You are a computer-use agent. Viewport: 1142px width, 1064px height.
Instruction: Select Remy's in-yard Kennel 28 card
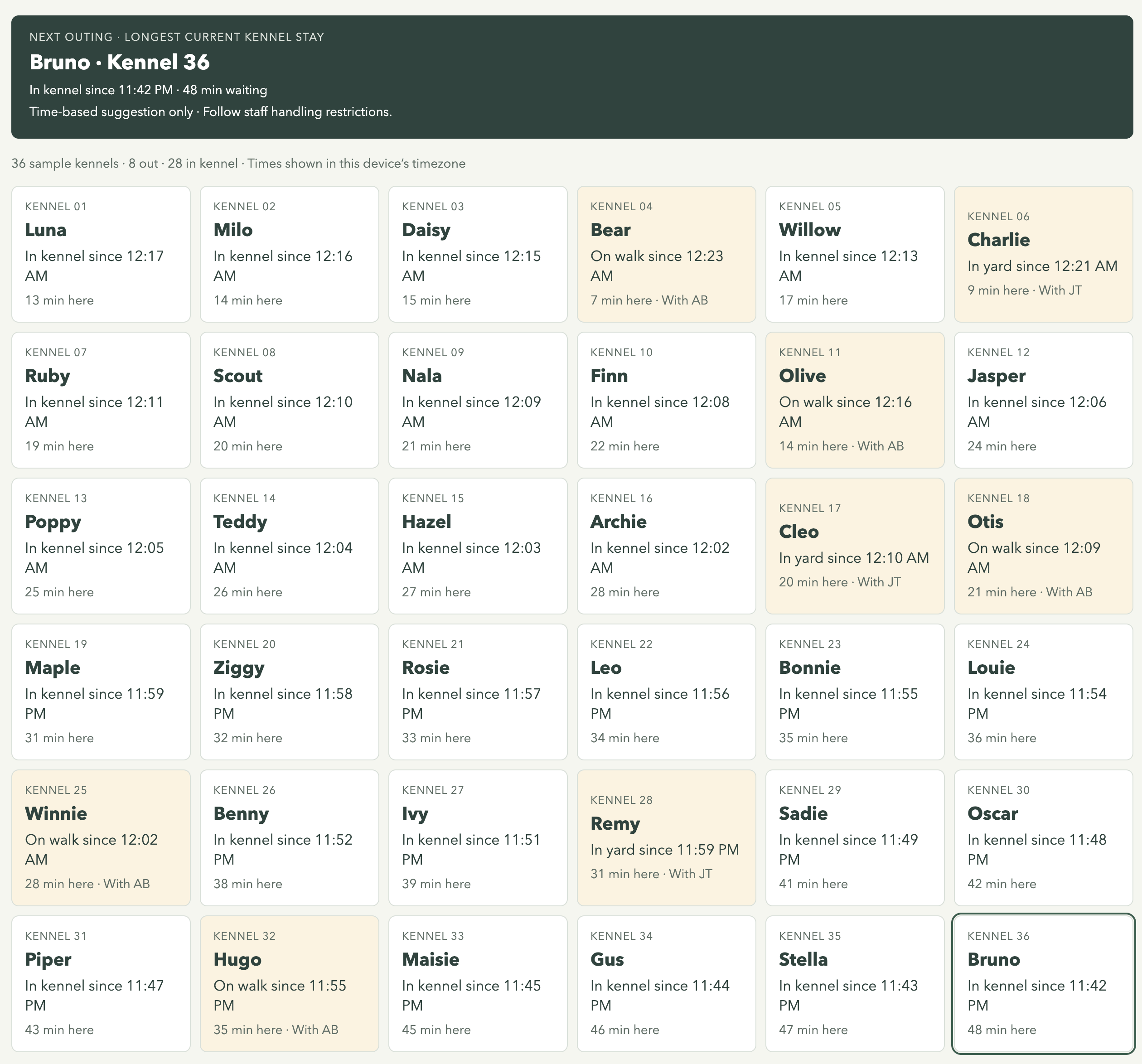tap(666, 837)
